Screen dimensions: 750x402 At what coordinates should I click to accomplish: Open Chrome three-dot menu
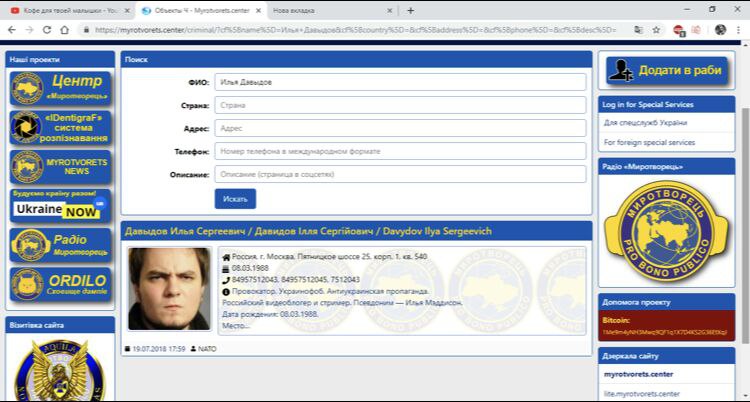739,30
